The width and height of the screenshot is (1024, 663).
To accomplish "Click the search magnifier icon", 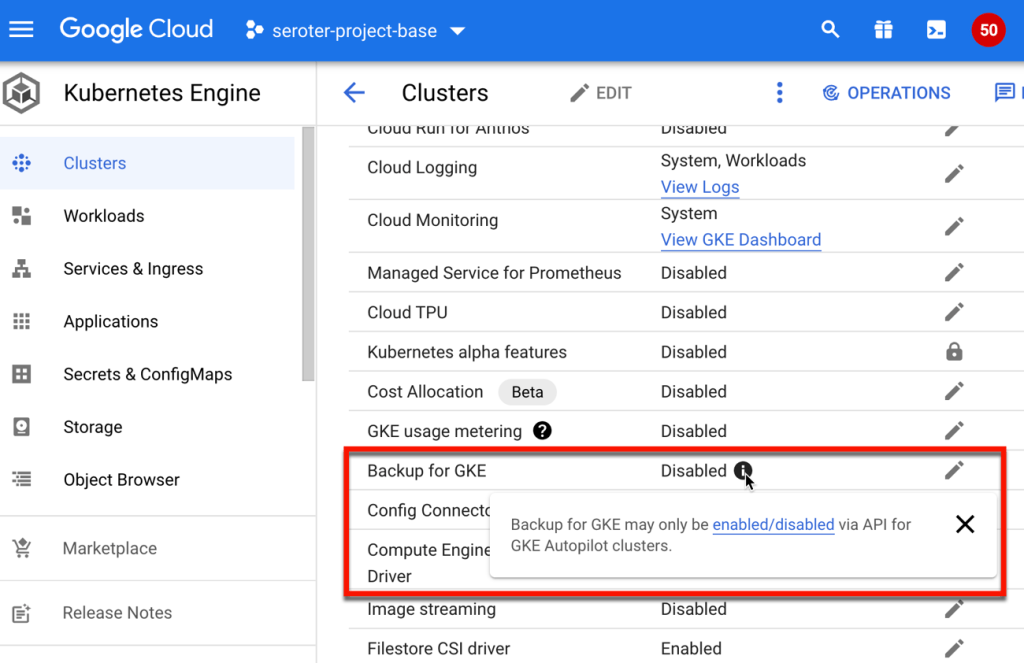I will [830, 30].
